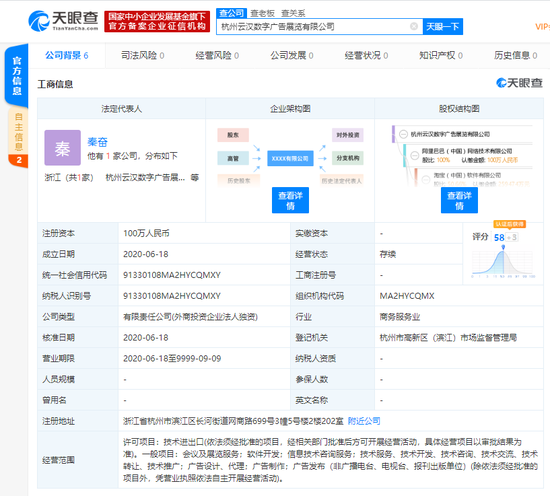Viewport: 550px width, 496px height.
Task: Open the 知识产权 tab
Action: 441,55
